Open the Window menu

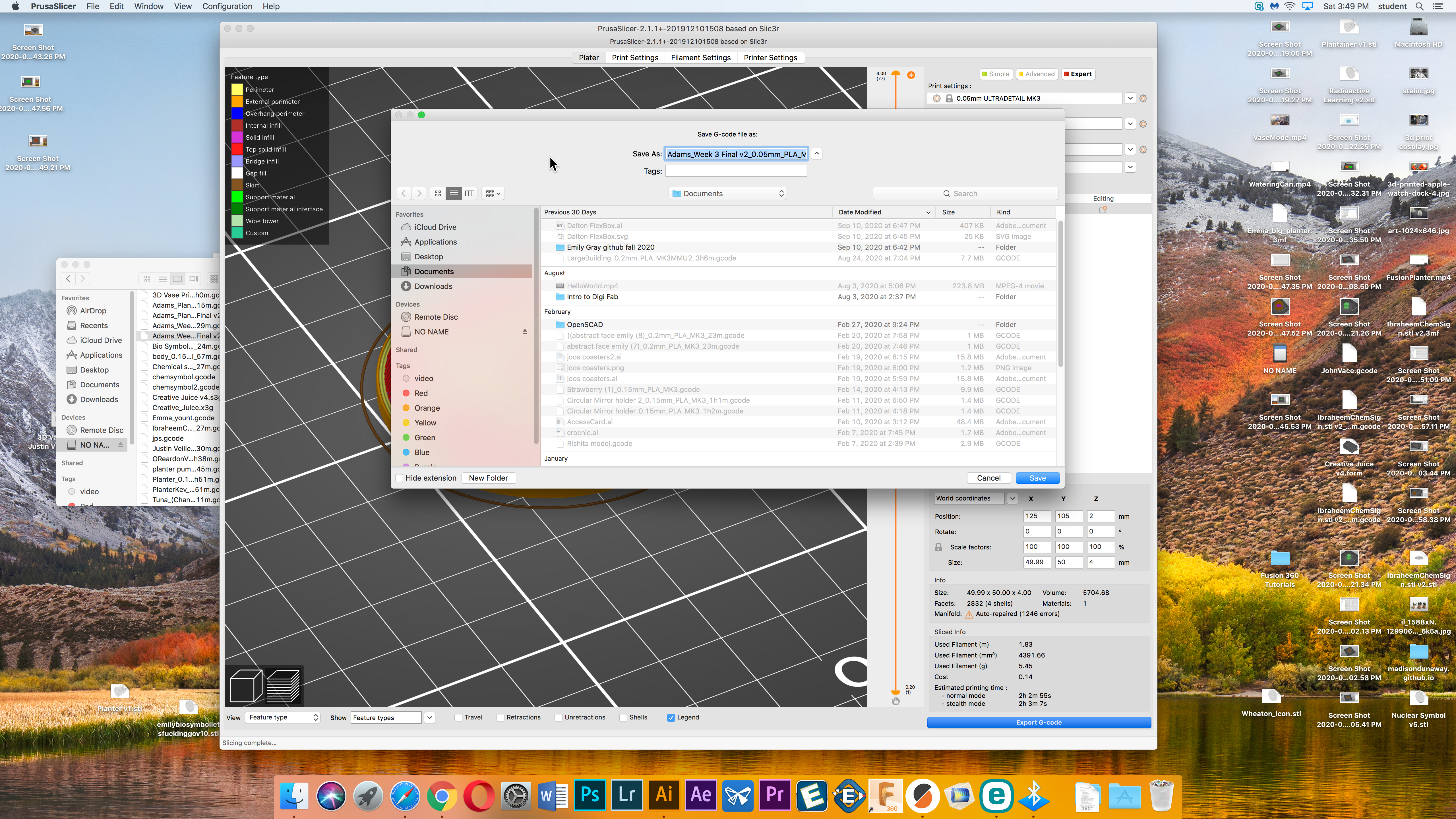(x=149, y=6)
